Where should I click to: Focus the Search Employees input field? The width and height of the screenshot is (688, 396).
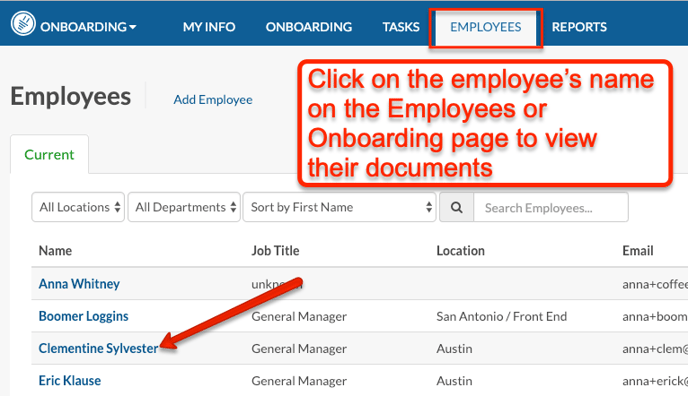point(551,207)
